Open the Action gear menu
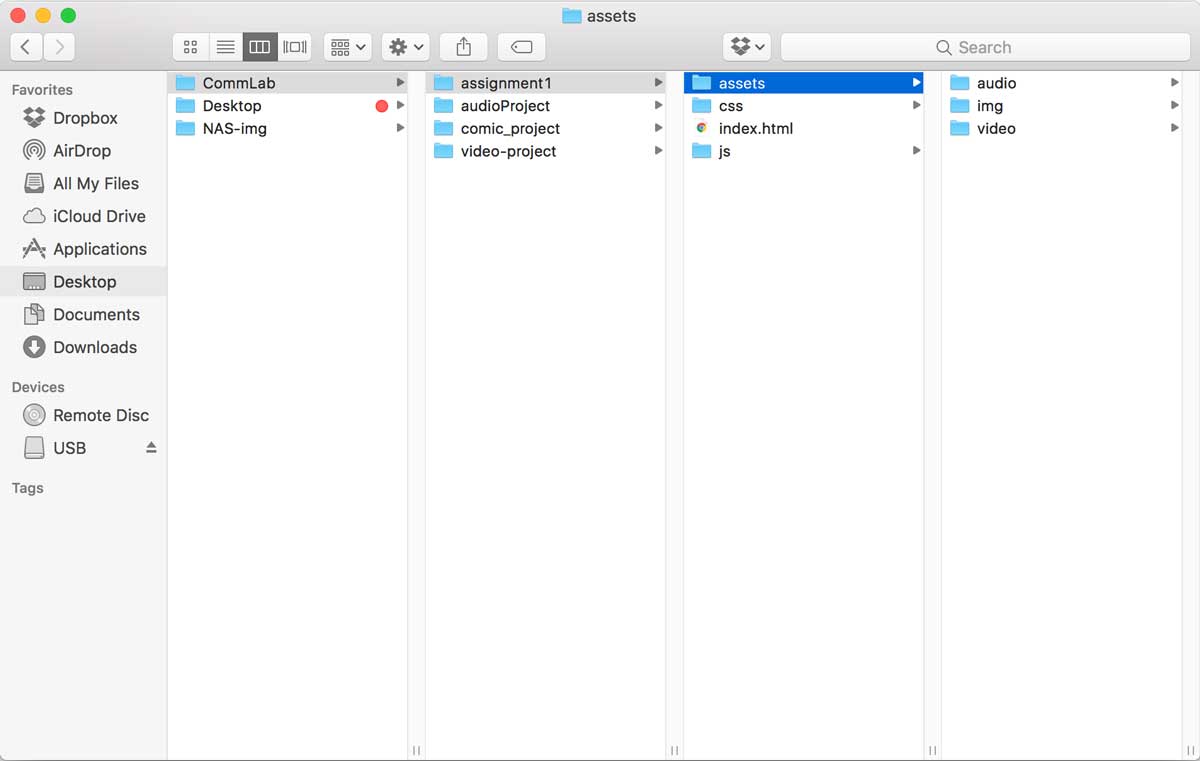1200x761 pixels. pyautogui.click(x=406, y=47)
